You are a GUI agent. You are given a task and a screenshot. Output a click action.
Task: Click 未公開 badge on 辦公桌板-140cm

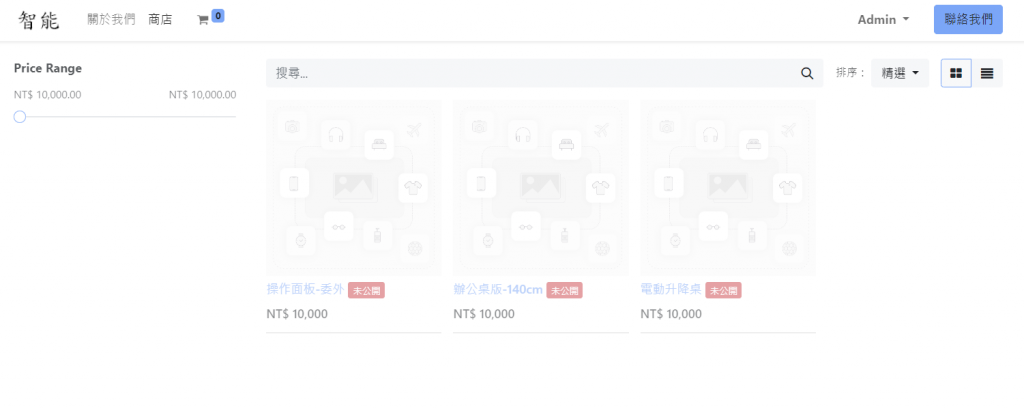coord(564,290)
